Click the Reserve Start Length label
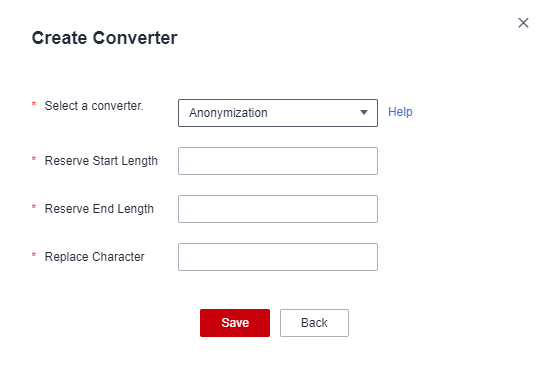This screenshot has width=545, height=365. (101, 161)
